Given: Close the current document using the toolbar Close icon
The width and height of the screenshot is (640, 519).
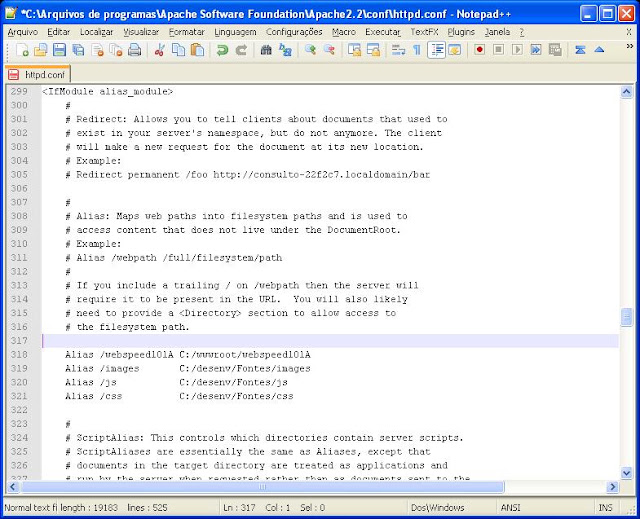Looking at the screenshot, I should point(97,50).
